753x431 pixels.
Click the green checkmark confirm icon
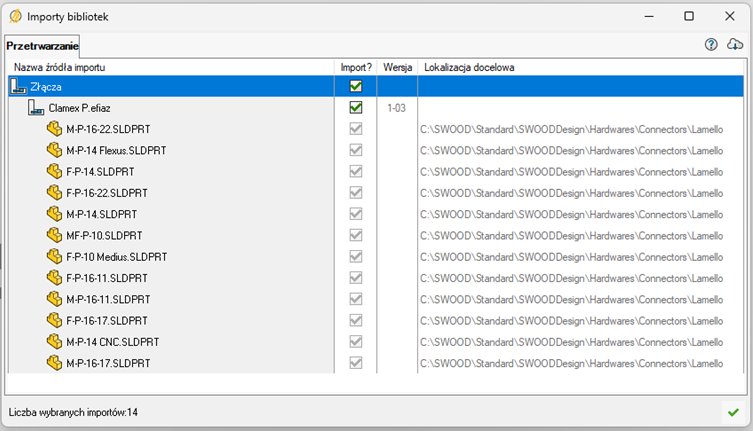pyautogui.click(x=733, y=412)
